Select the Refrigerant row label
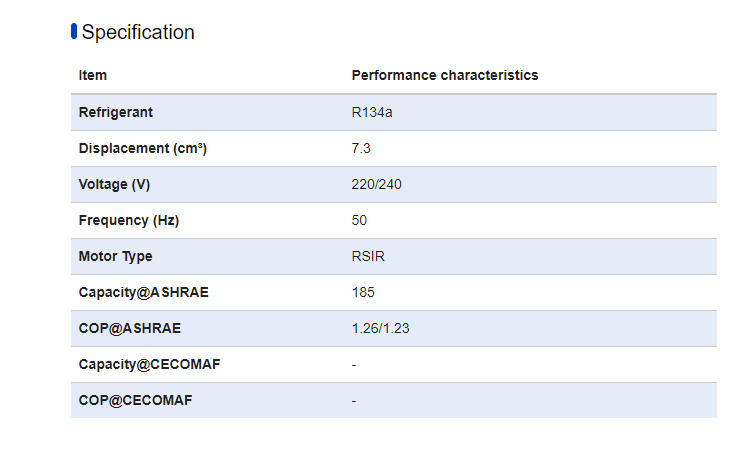 116,112
